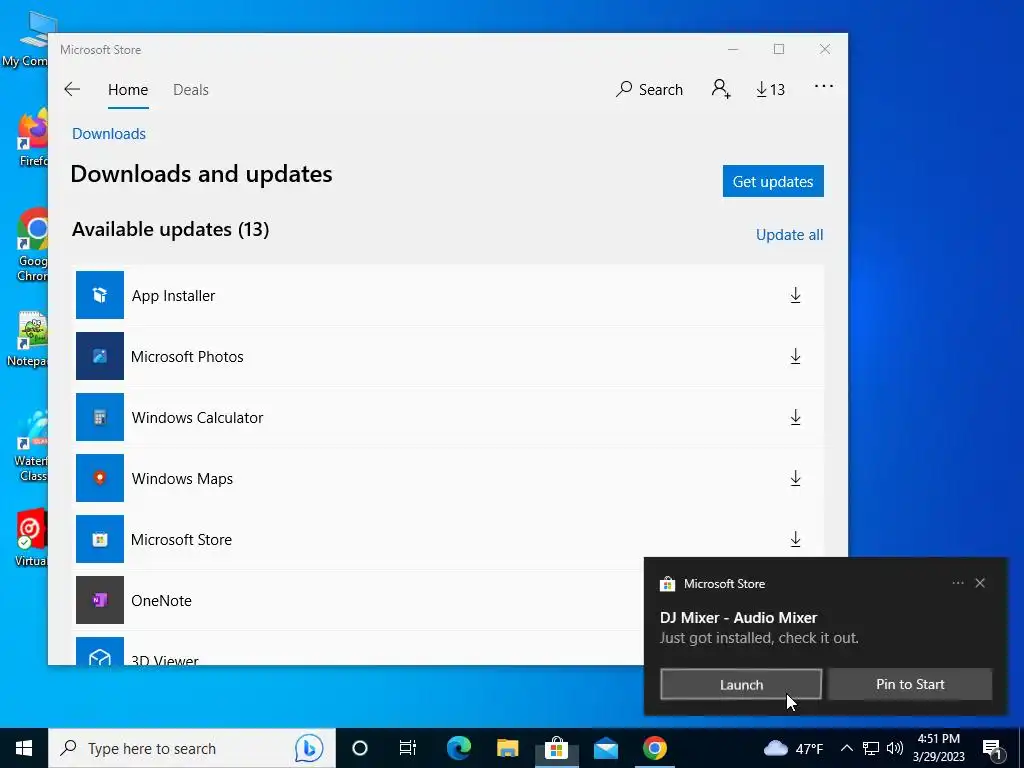This screenshot has height=768, width=1024.
Task: Click the Bing icon in the search box
Action: pyautogui.click(x=309, y=748)
